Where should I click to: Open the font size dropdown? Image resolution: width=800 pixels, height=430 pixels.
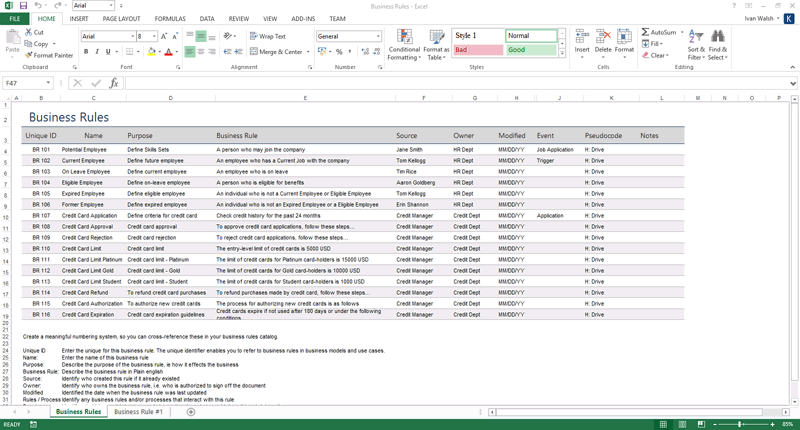154,36
